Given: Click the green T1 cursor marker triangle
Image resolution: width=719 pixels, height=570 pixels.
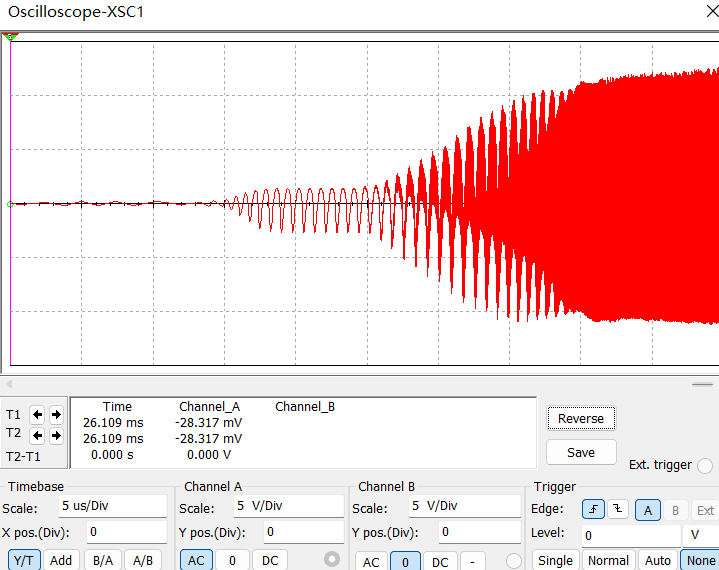Looking at the screenshot, I should point(10,37).
